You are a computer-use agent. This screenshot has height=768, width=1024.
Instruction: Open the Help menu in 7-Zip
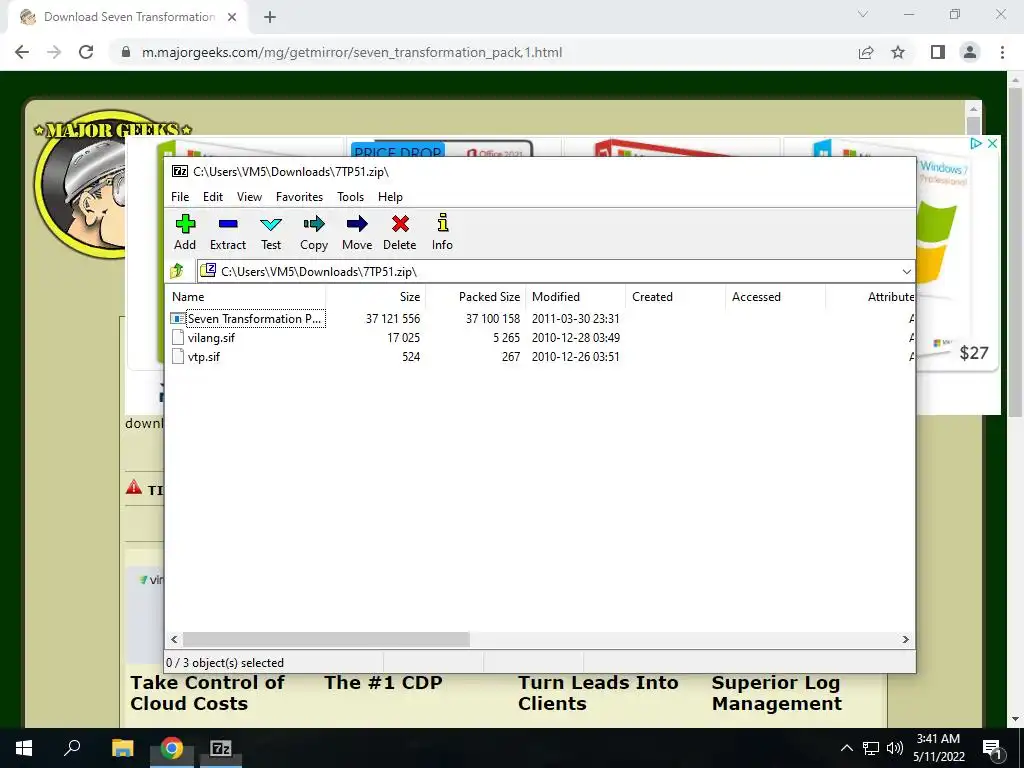click(x=391, y=197)
